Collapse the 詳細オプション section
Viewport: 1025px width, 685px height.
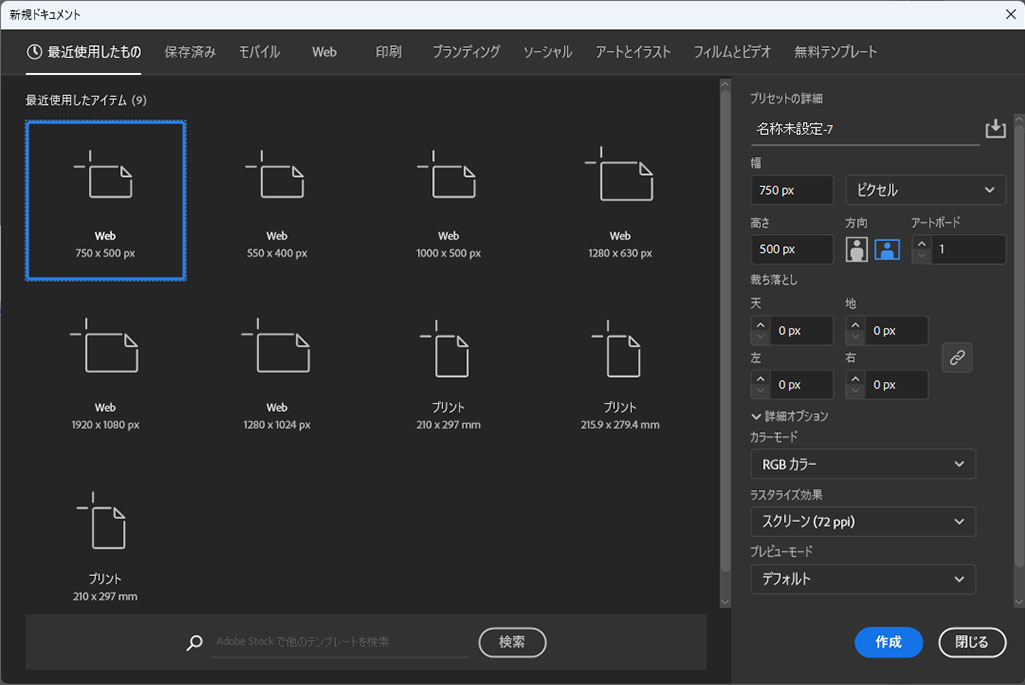(x=790, y=416)
